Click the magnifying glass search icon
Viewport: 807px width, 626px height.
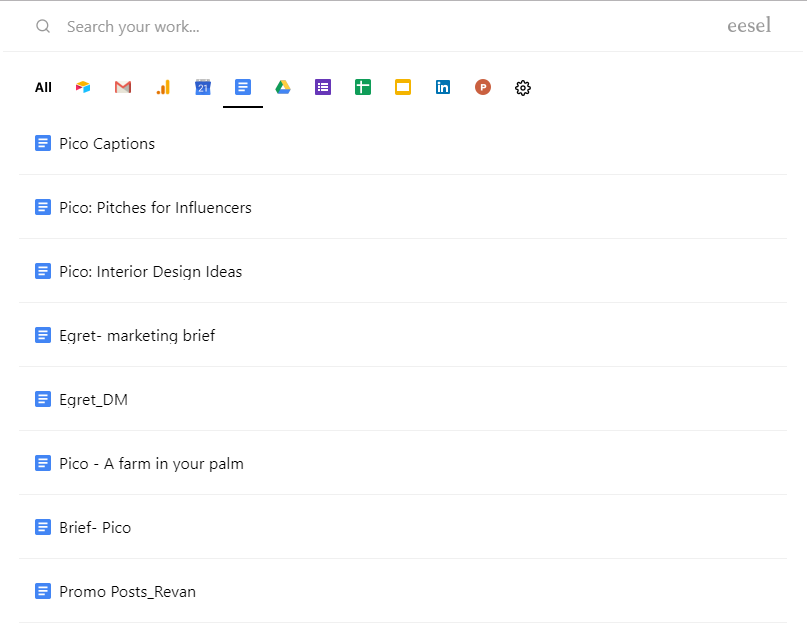pos(43,26)
